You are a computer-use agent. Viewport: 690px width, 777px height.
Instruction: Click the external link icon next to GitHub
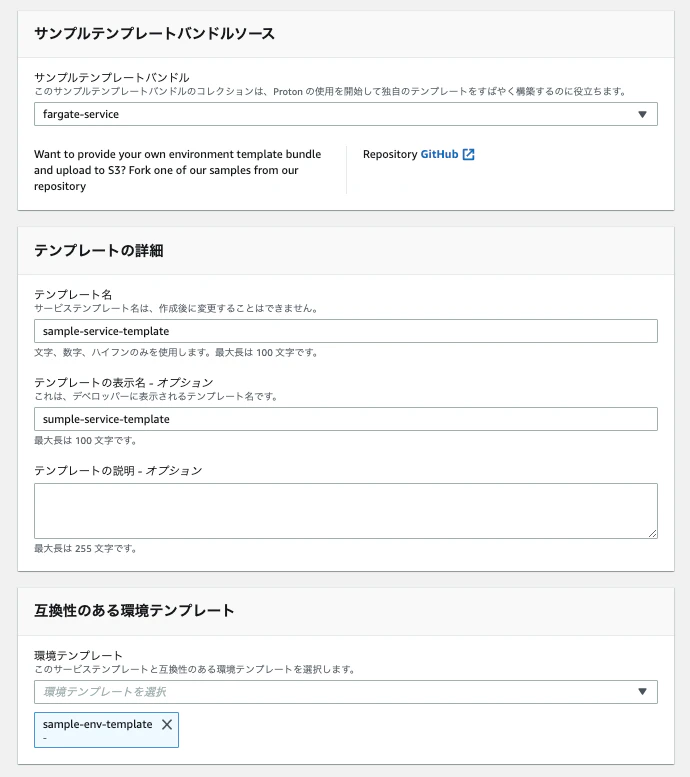[x=468, y=154]
